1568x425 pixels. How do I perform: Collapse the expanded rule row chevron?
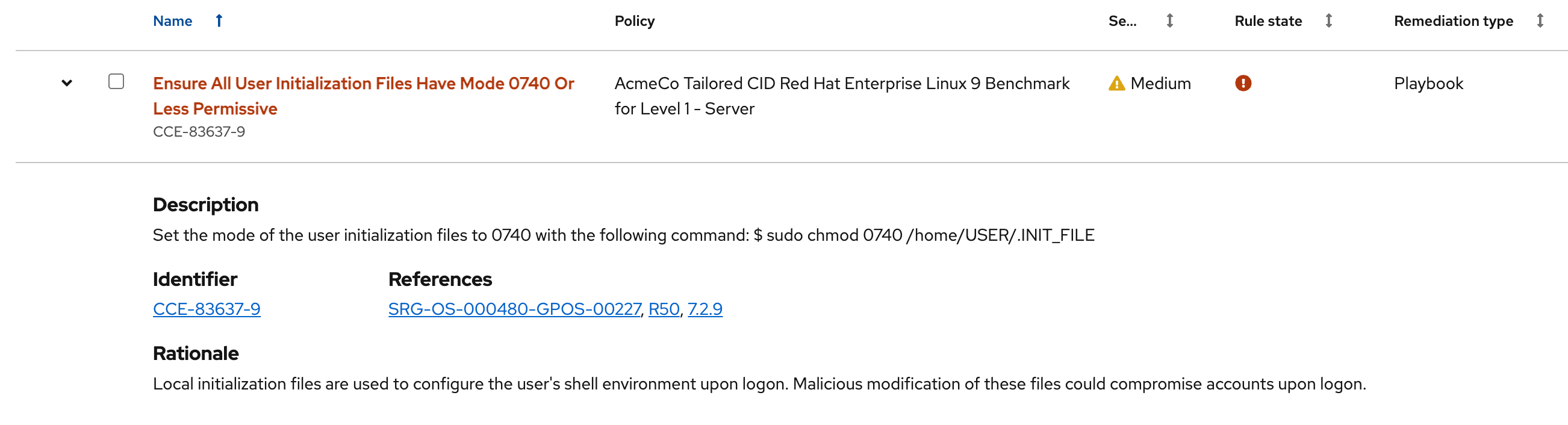(67, 83)
